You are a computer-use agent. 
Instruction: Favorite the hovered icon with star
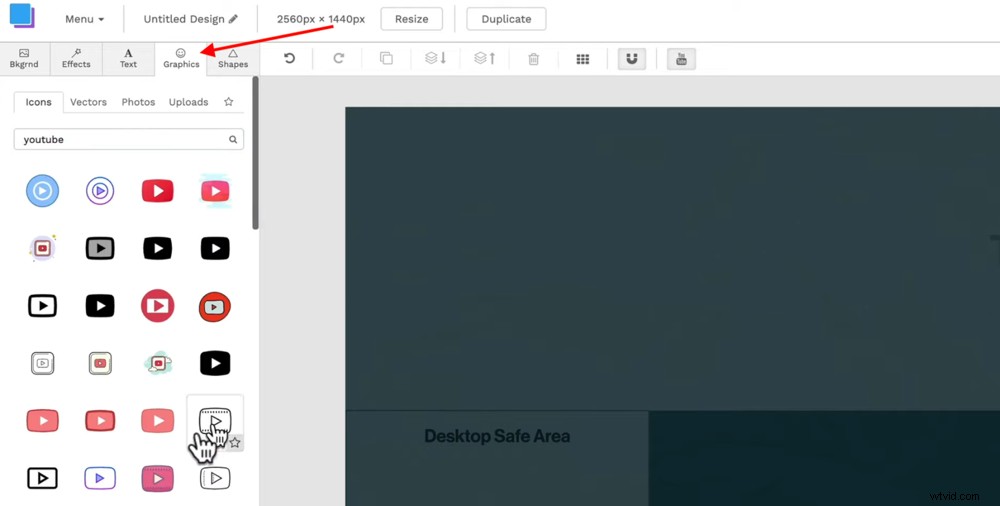235,442
